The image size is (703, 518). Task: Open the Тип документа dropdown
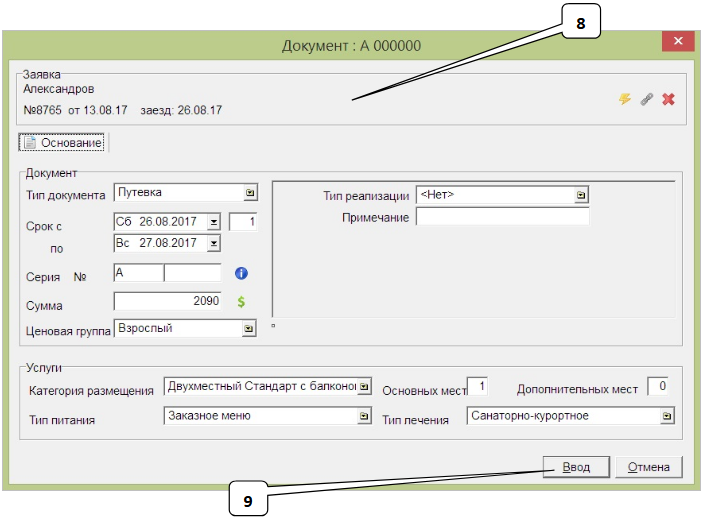point(250,193)
